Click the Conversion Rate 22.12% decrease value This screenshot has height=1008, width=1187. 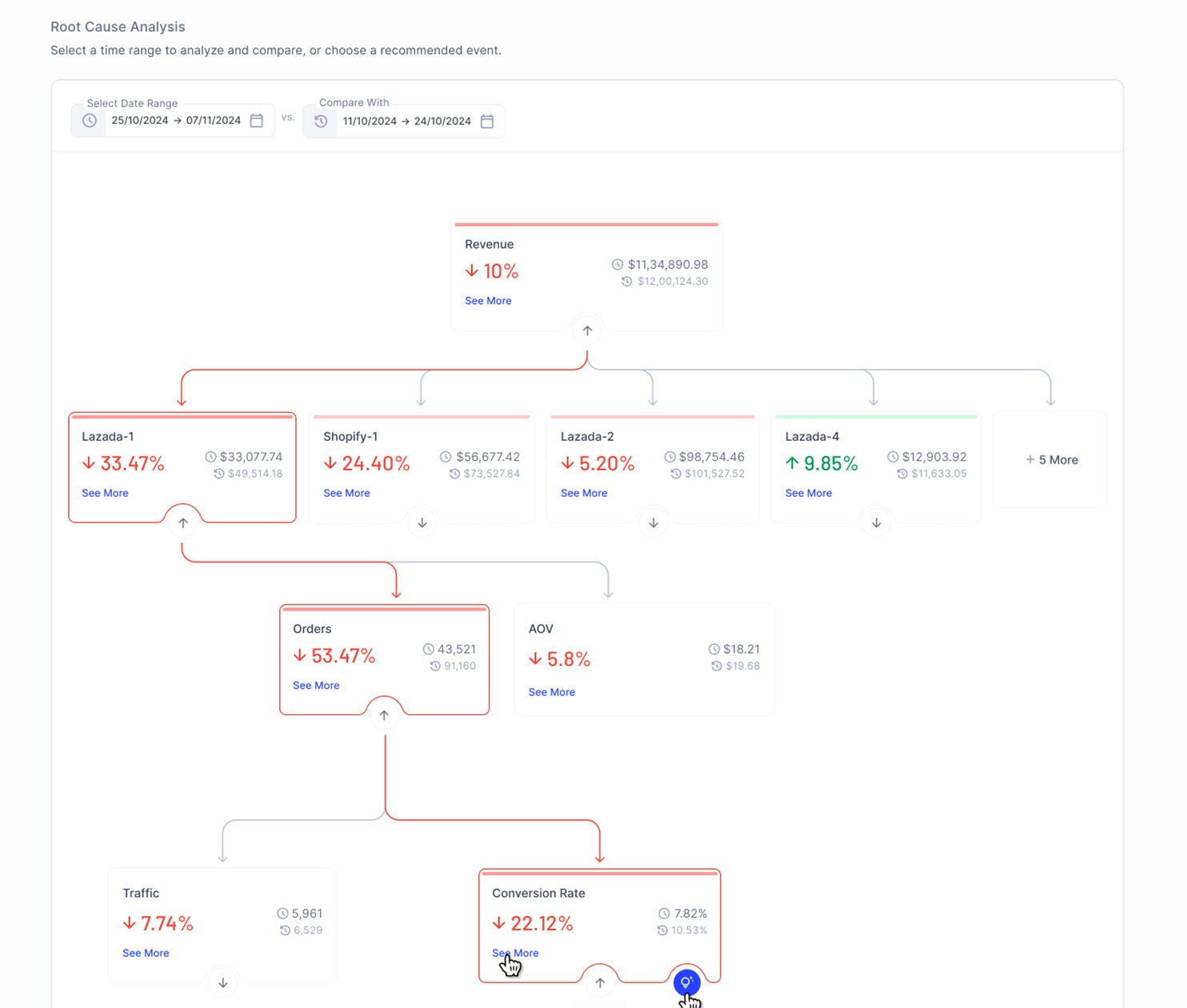point(533,923)
